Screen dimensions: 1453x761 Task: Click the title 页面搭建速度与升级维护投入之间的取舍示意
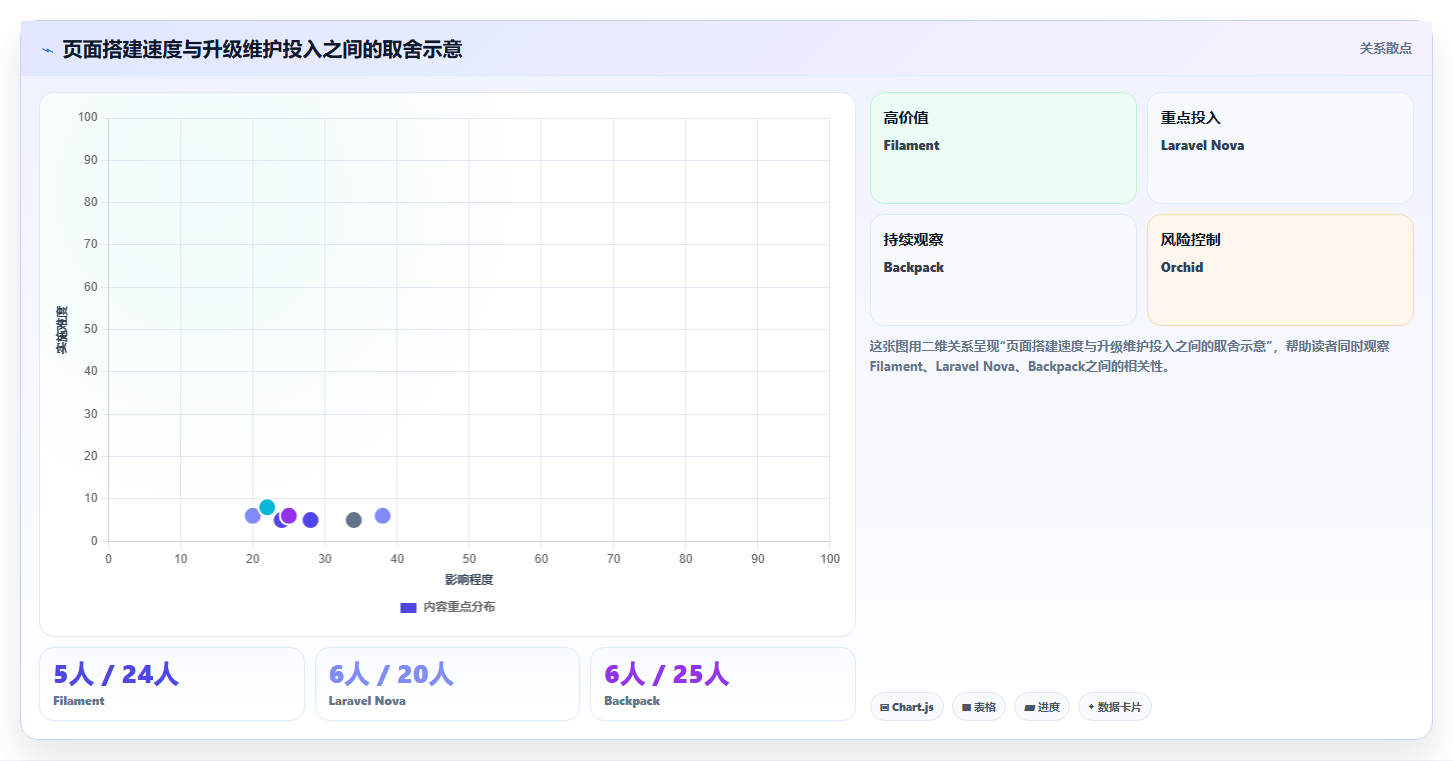point(262,49)
